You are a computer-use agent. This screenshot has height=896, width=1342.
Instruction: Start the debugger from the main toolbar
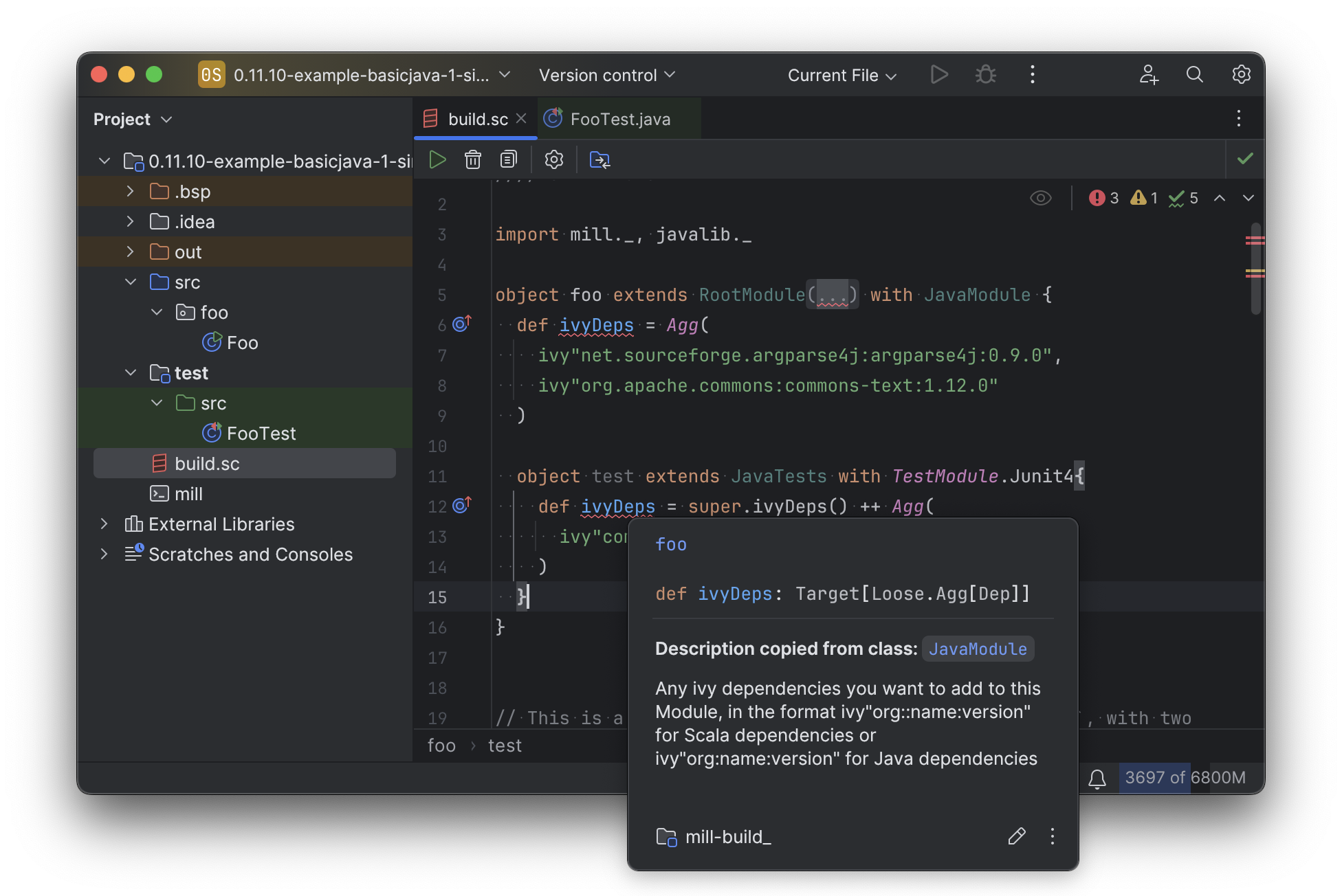coord(985,74)
